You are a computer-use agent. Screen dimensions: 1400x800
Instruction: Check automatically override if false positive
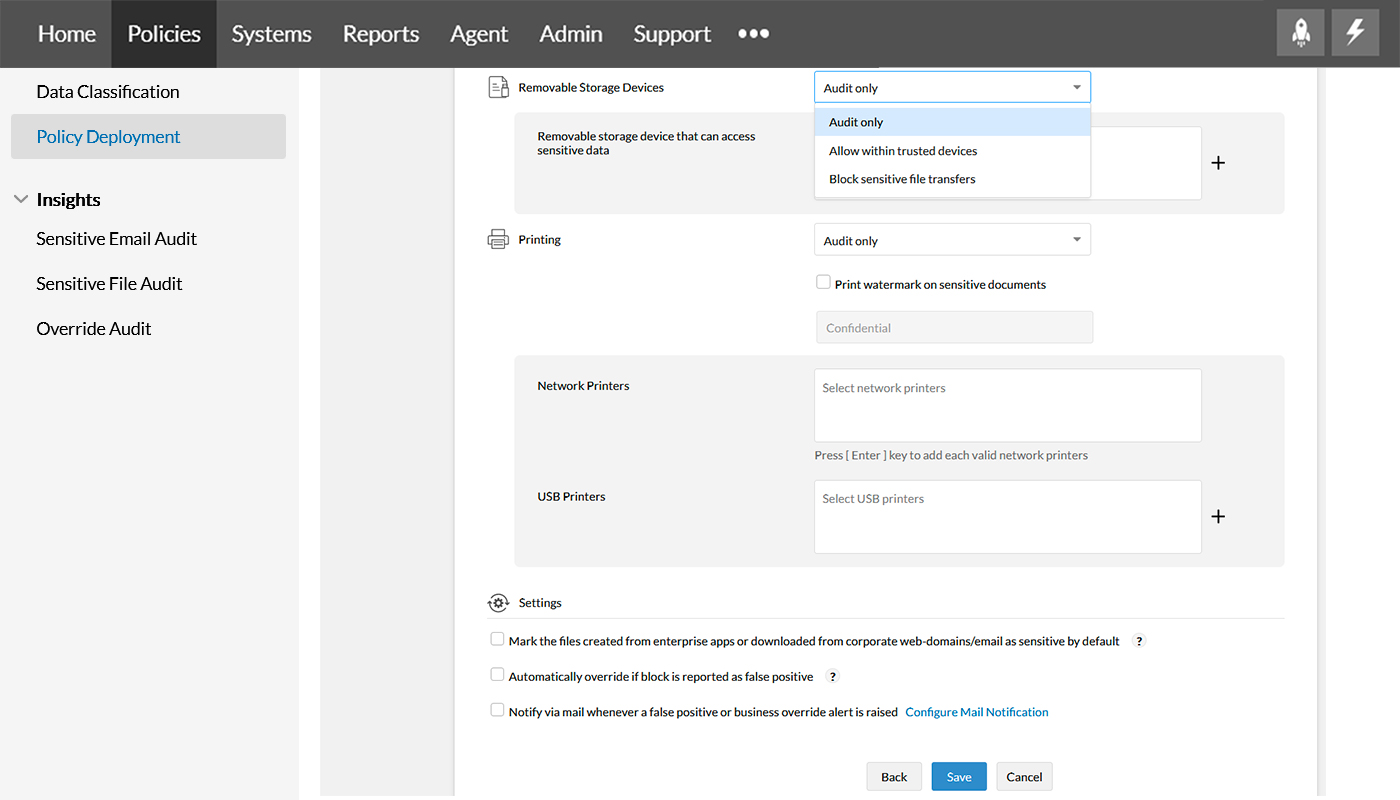click(497, 675)
